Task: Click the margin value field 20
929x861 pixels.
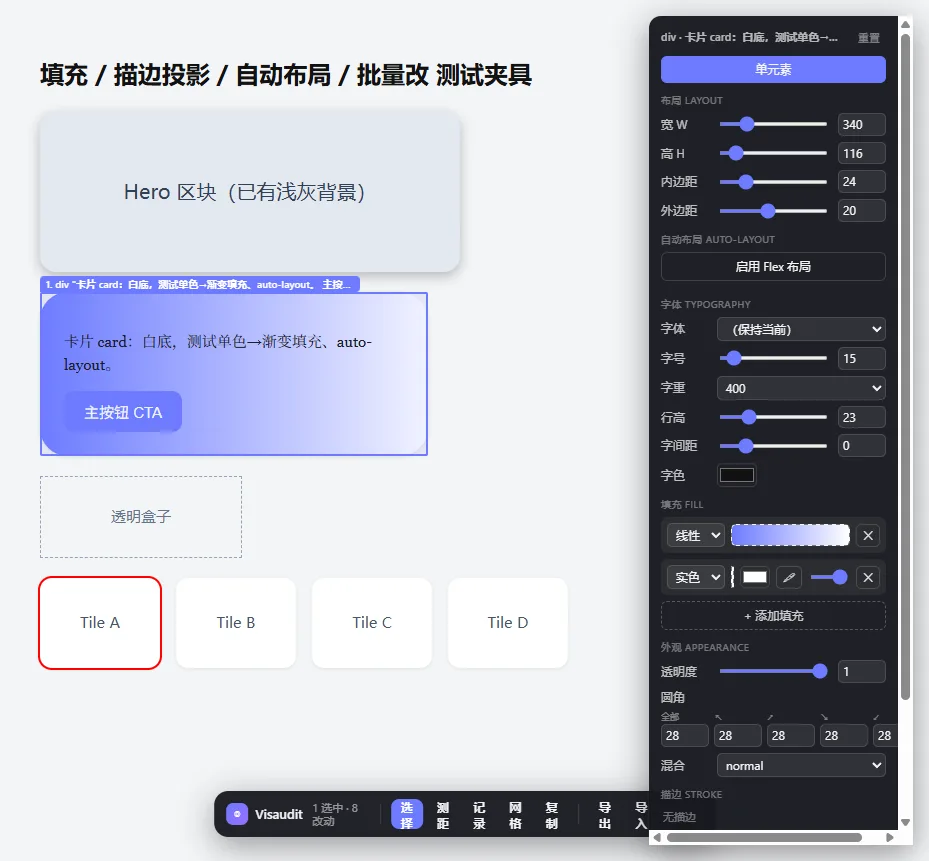Action: tap(861, 210)
